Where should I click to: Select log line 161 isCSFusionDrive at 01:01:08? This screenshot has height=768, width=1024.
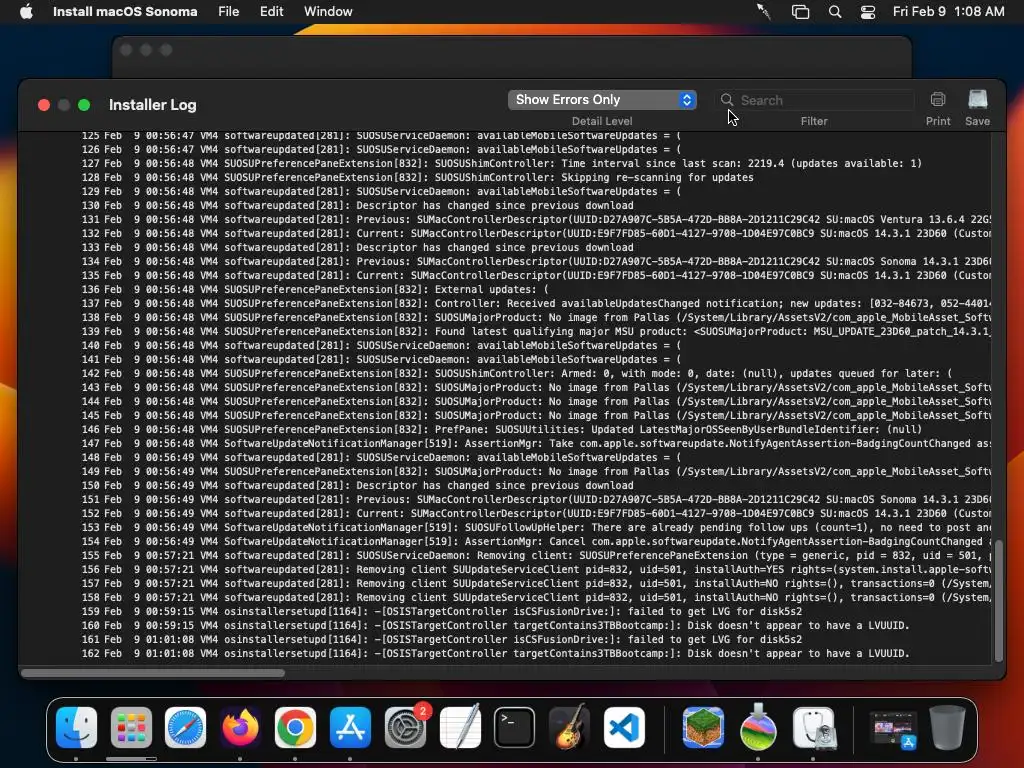click(x=441, y=640)
